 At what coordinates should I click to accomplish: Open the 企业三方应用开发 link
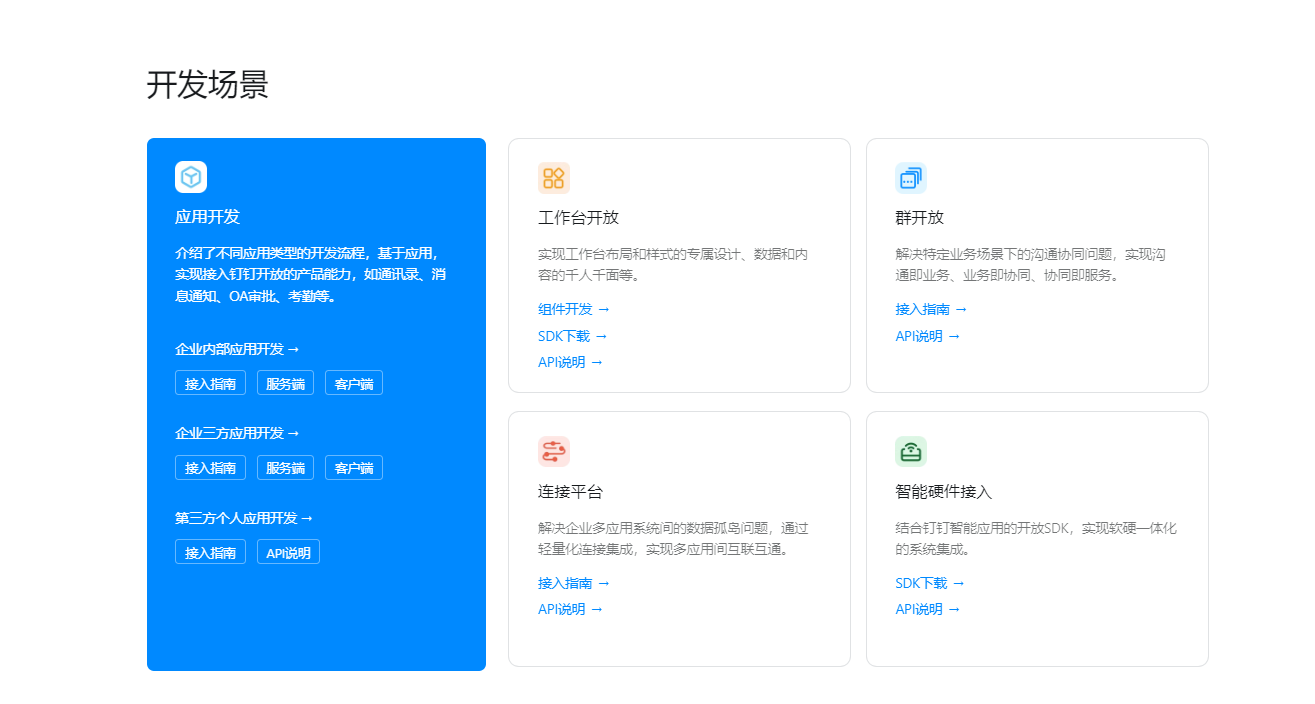pos(237,433)
